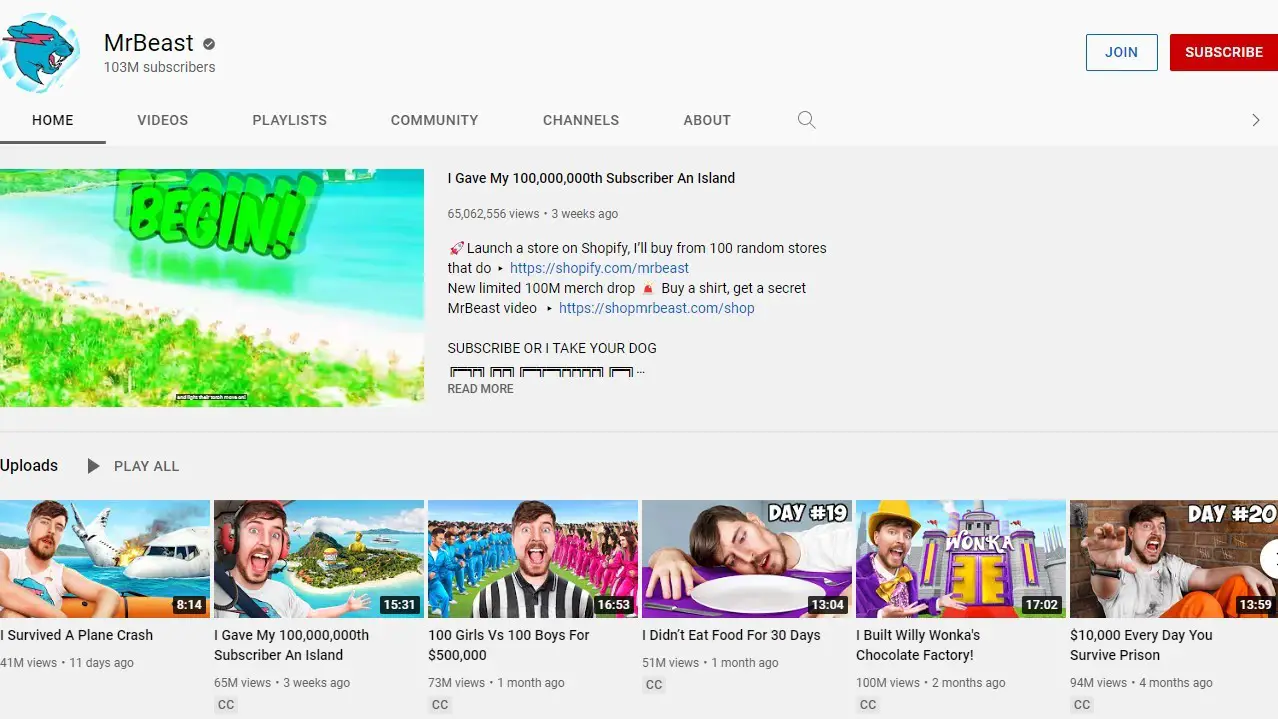Image resolution: width=1278 pixels, height=719 pixels.
Task: Click title "I Didn't Eat Food For 30 Days"
Action: pos(731,635)
